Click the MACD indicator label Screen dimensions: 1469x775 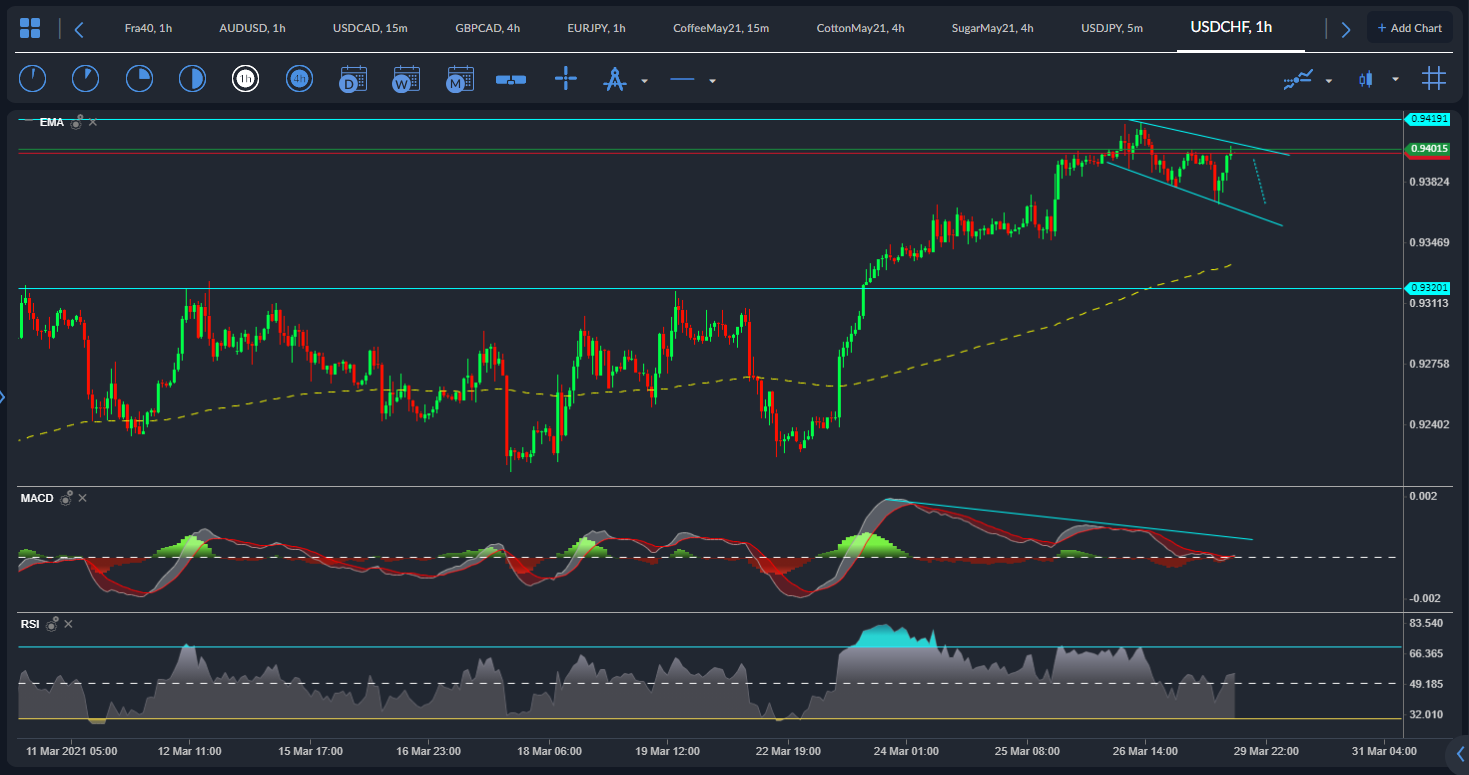click(x=37, y=498)
